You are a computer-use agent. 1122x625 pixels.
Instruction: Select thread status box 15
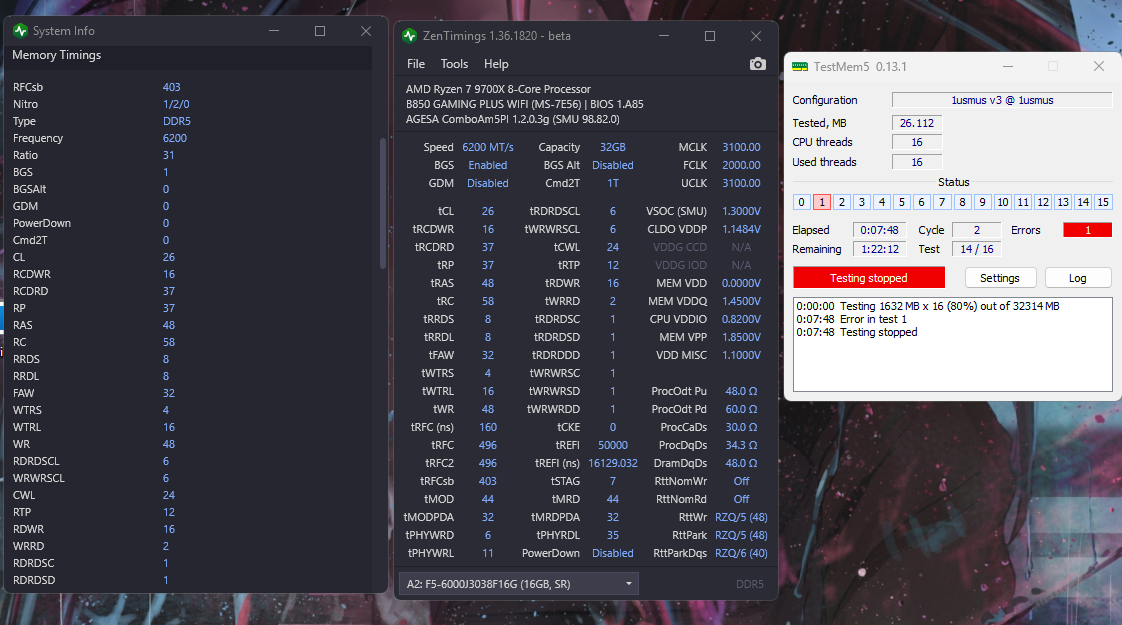click(1103, 202)
